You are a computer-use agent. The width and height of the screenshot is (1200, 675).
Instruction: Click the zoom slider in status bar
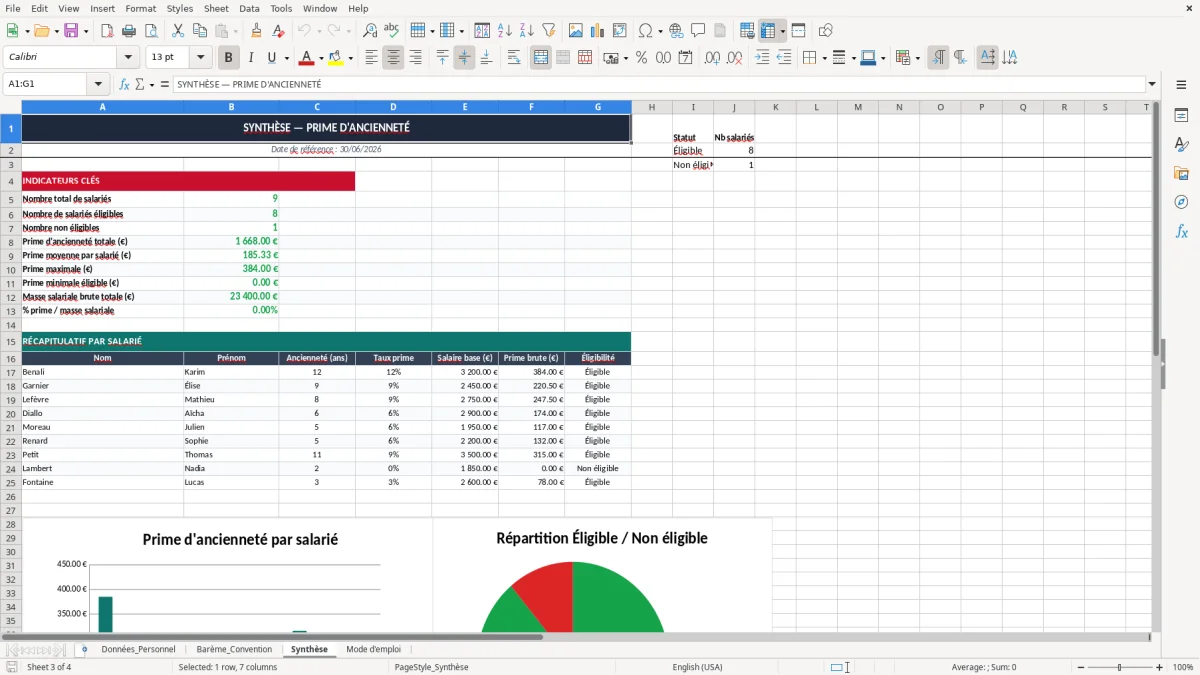[x=1119, y=667]
